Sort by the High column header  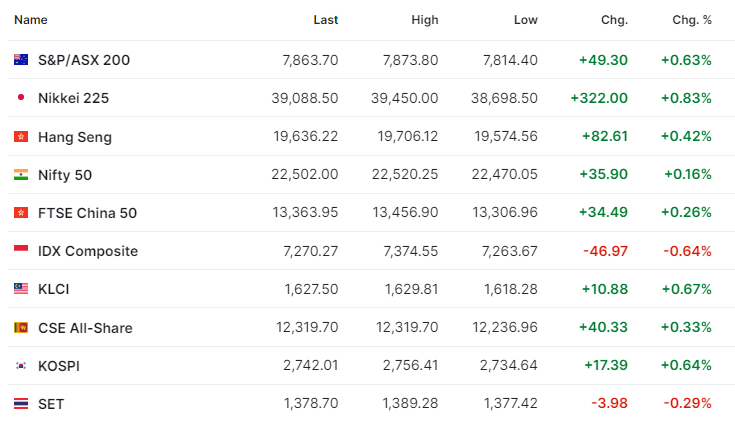point(425,20)
